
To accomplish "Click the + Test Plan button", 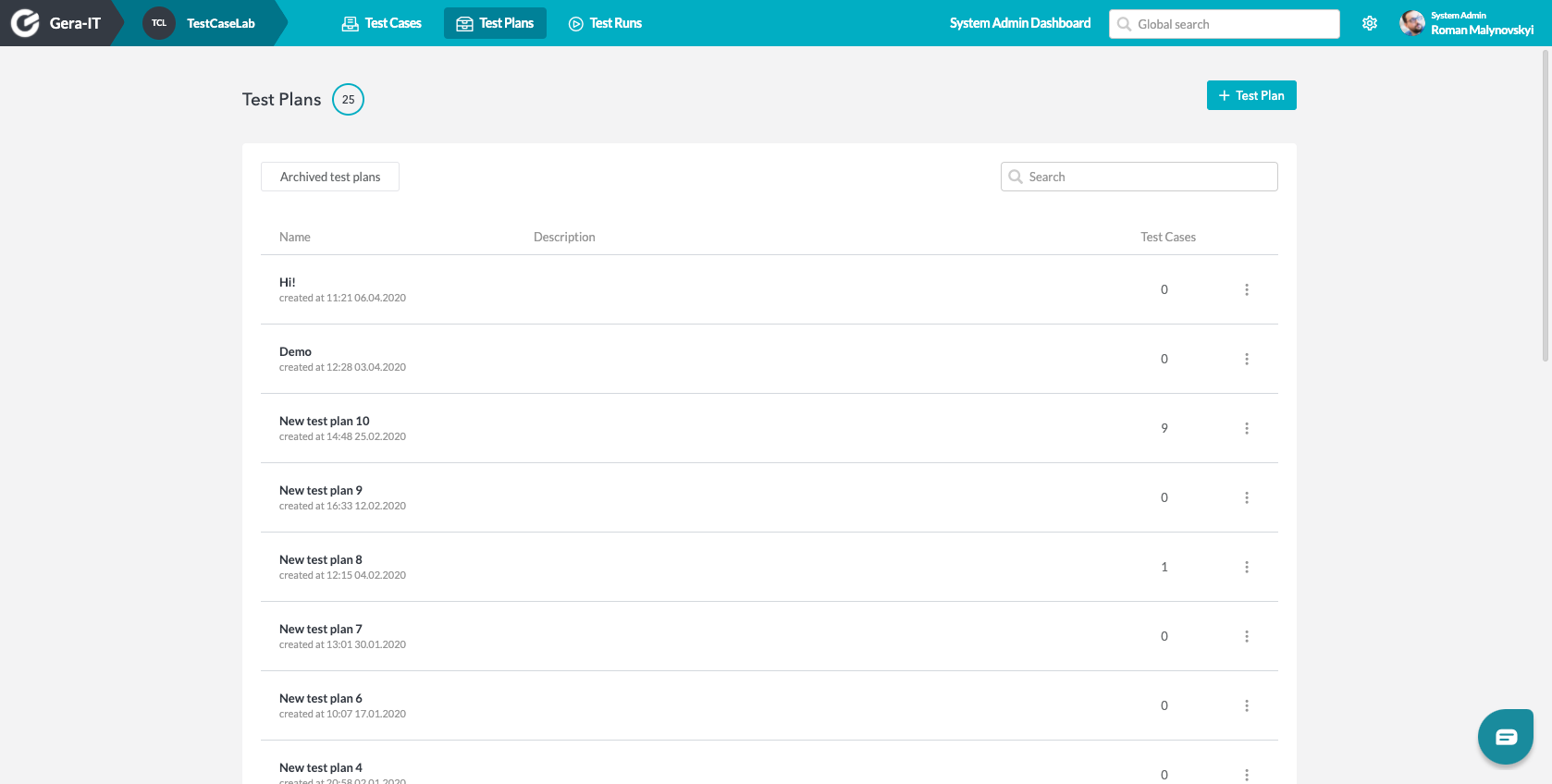I will 1251,95.
